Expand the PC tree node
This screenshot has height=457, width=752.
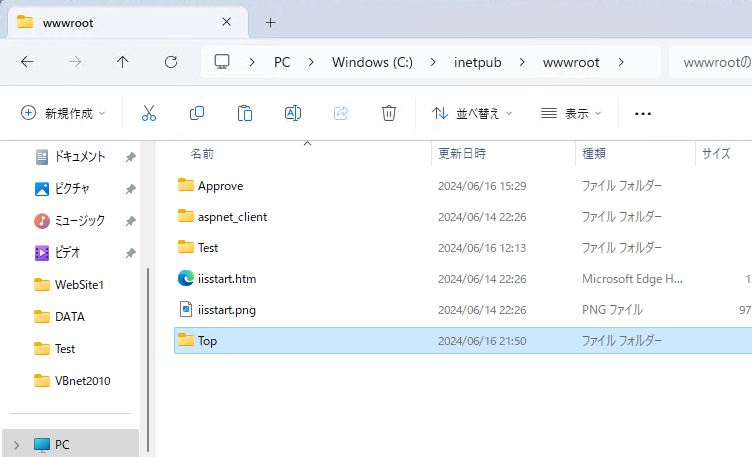[x=16, y=444]
